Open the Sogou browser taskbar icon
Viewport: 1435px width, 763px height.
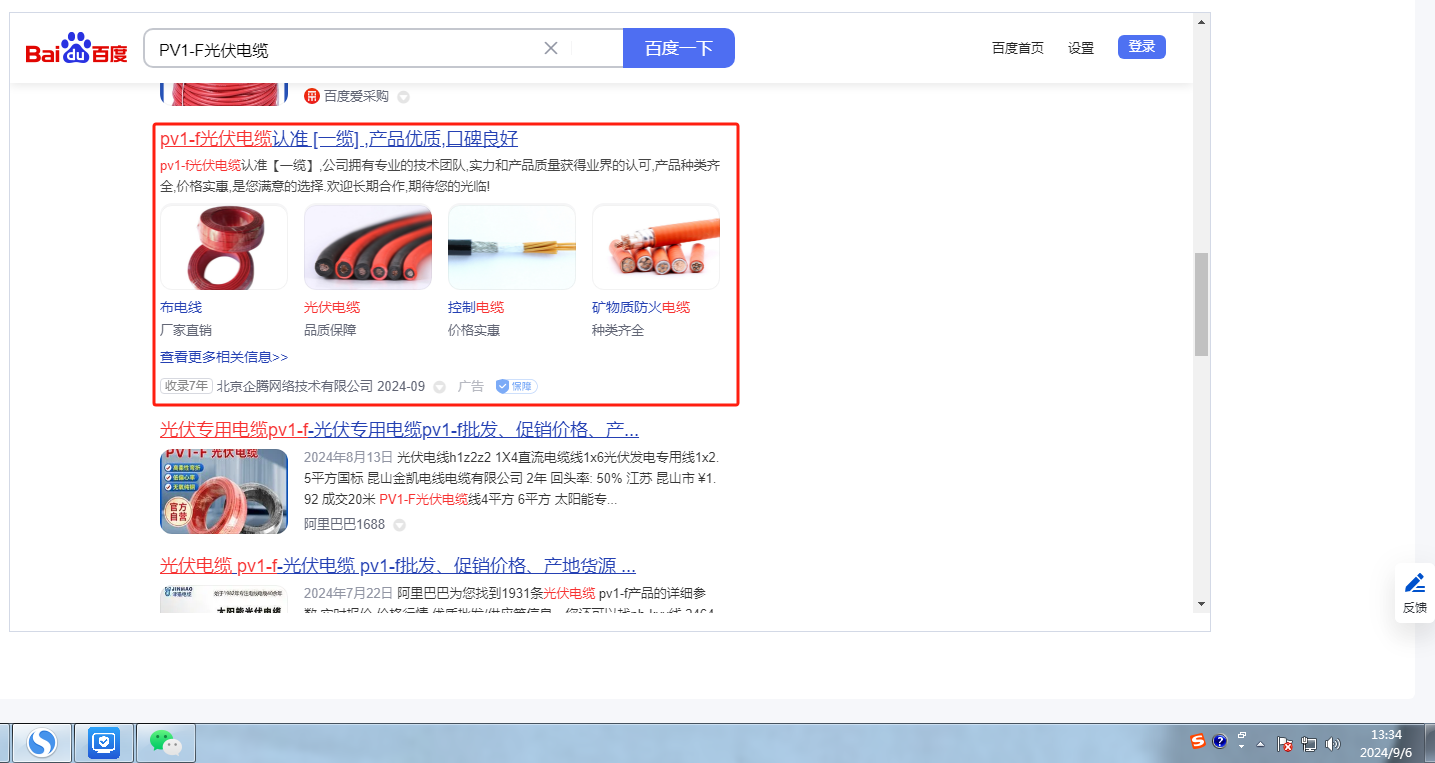coord(41,742)
